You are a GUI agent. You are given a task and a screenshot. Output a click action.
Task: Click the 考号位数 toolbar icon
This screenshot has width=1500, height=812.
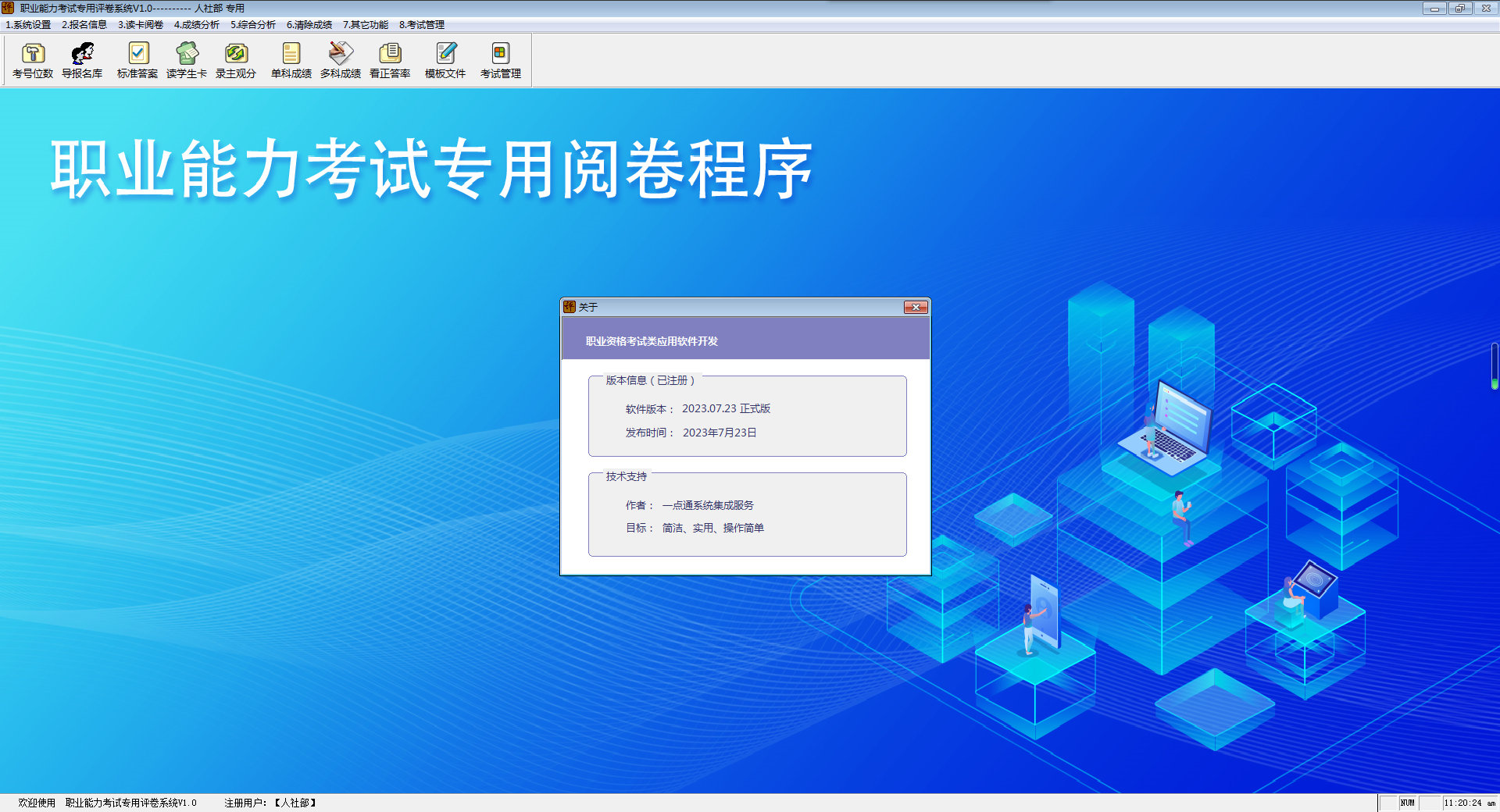pyautogui.click(x=33, y=60)
